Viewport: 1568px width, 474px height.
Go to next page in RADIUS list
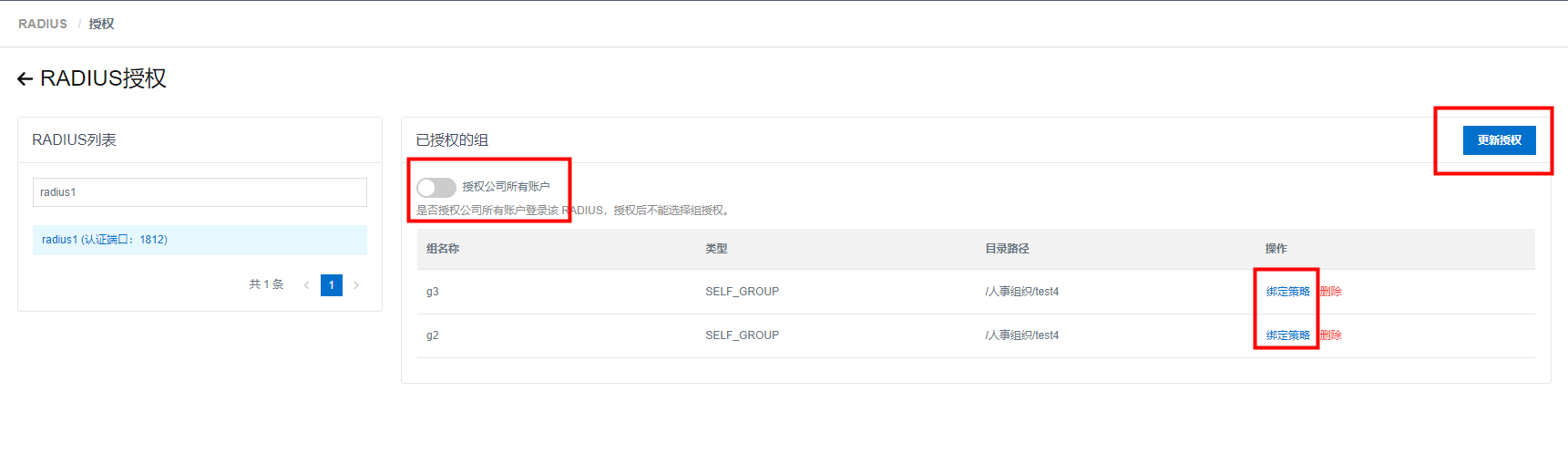click(x=356, y=285)
